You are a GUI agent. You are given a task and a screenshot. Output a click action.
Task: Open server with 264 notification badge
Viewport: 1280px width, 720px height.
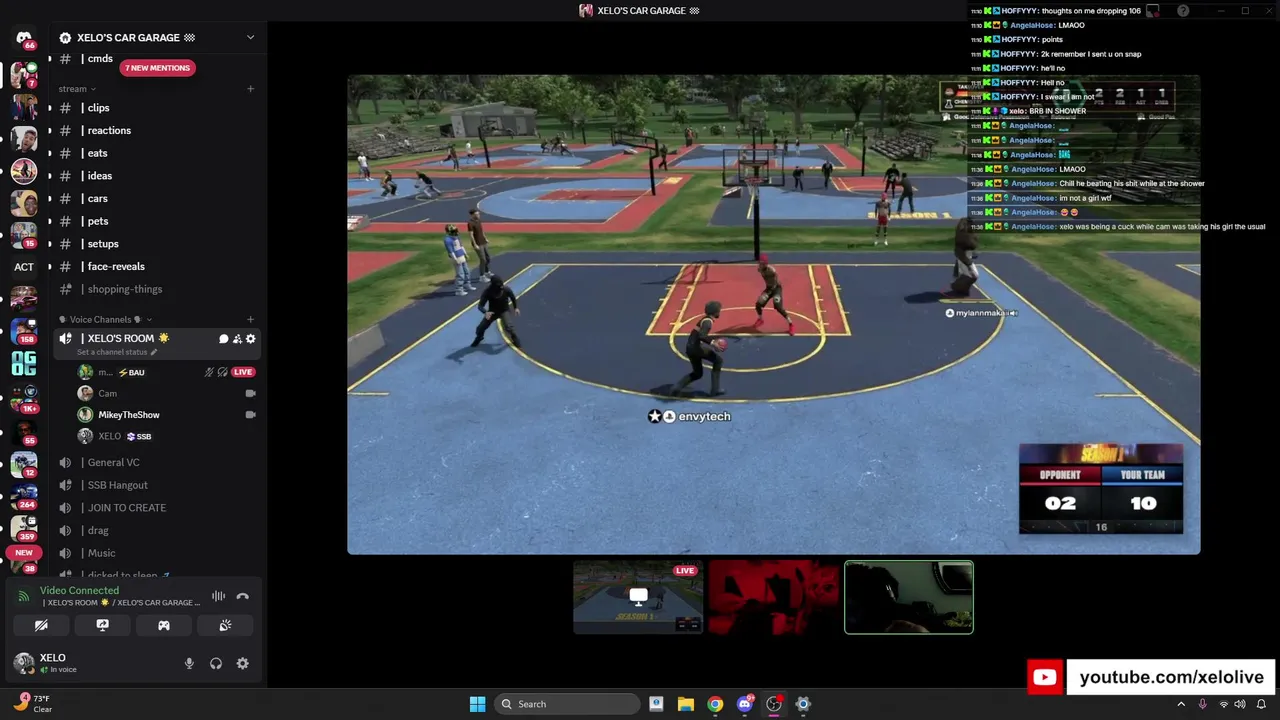pyautogui.click(x=24, y=497)
